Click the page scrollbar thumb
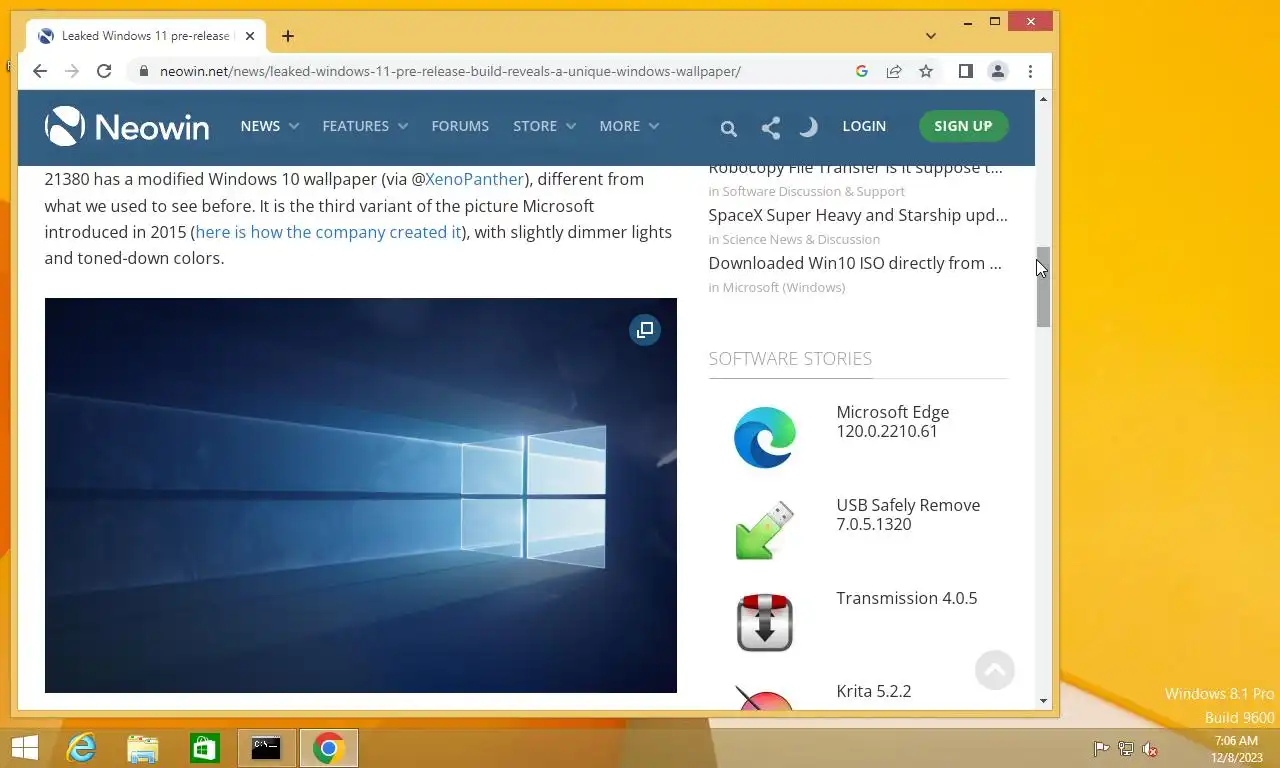 click(x=1043, y=287)
